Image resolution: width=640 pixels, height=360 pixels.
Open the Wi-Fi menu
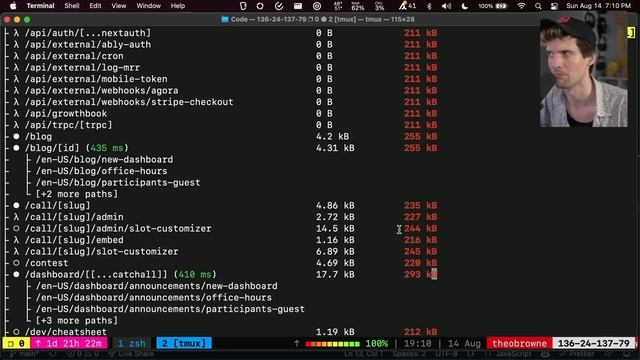(x=521, y=6)
